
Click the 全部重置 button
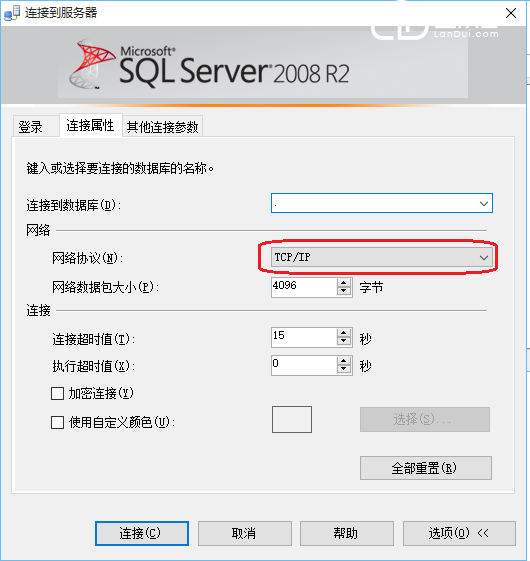coord(426,468)
